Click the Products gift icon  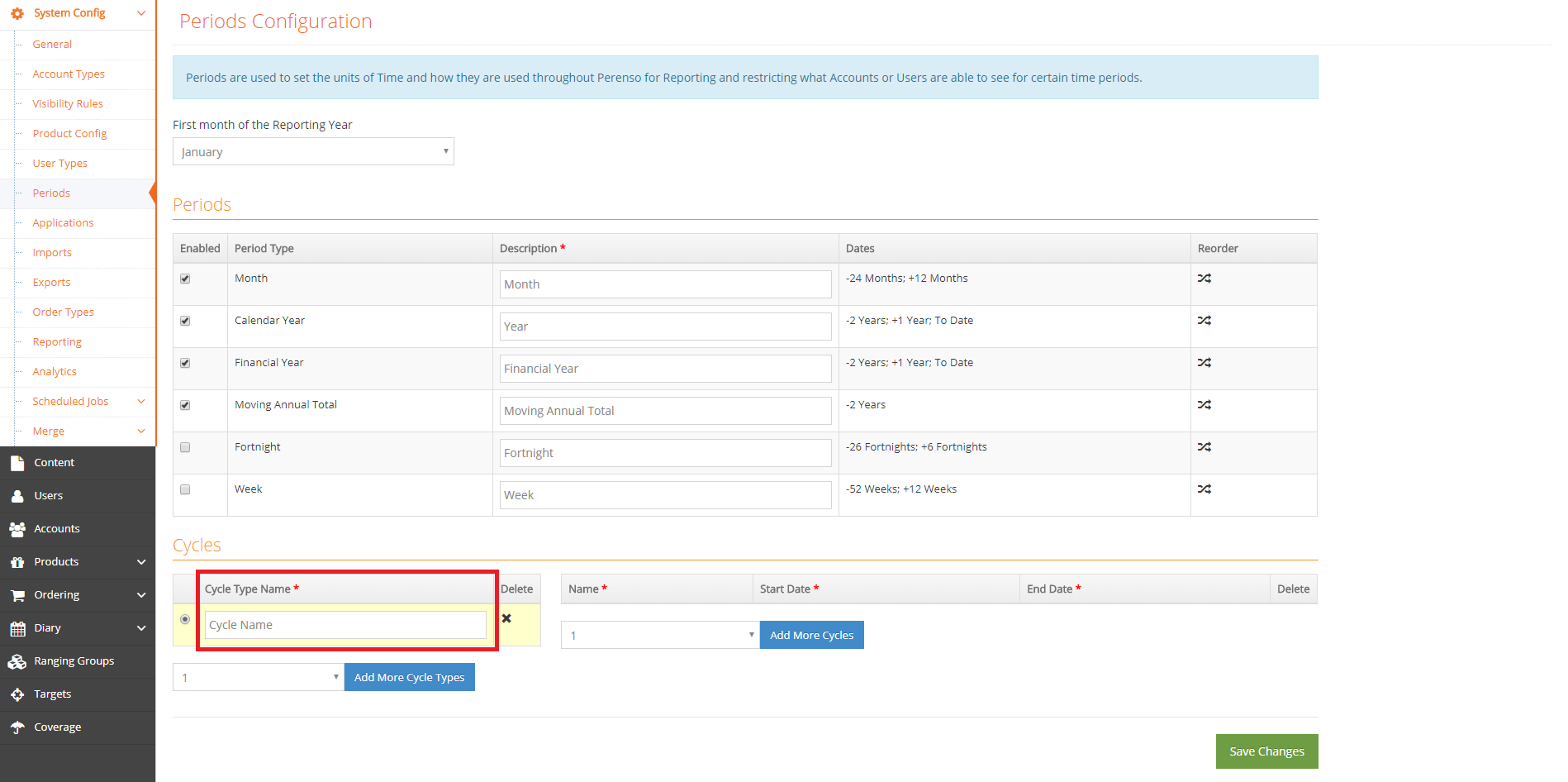[x=17, y=562]
